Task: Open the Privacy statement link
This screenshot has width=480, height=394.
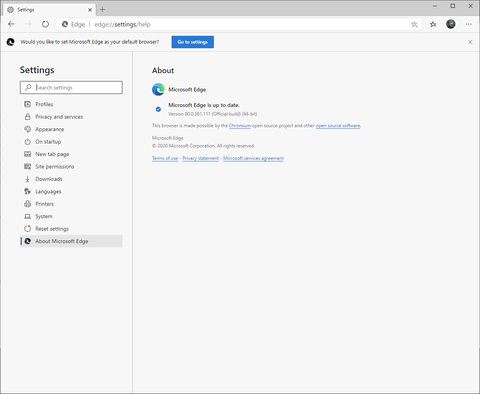Action: coord(201,158)
